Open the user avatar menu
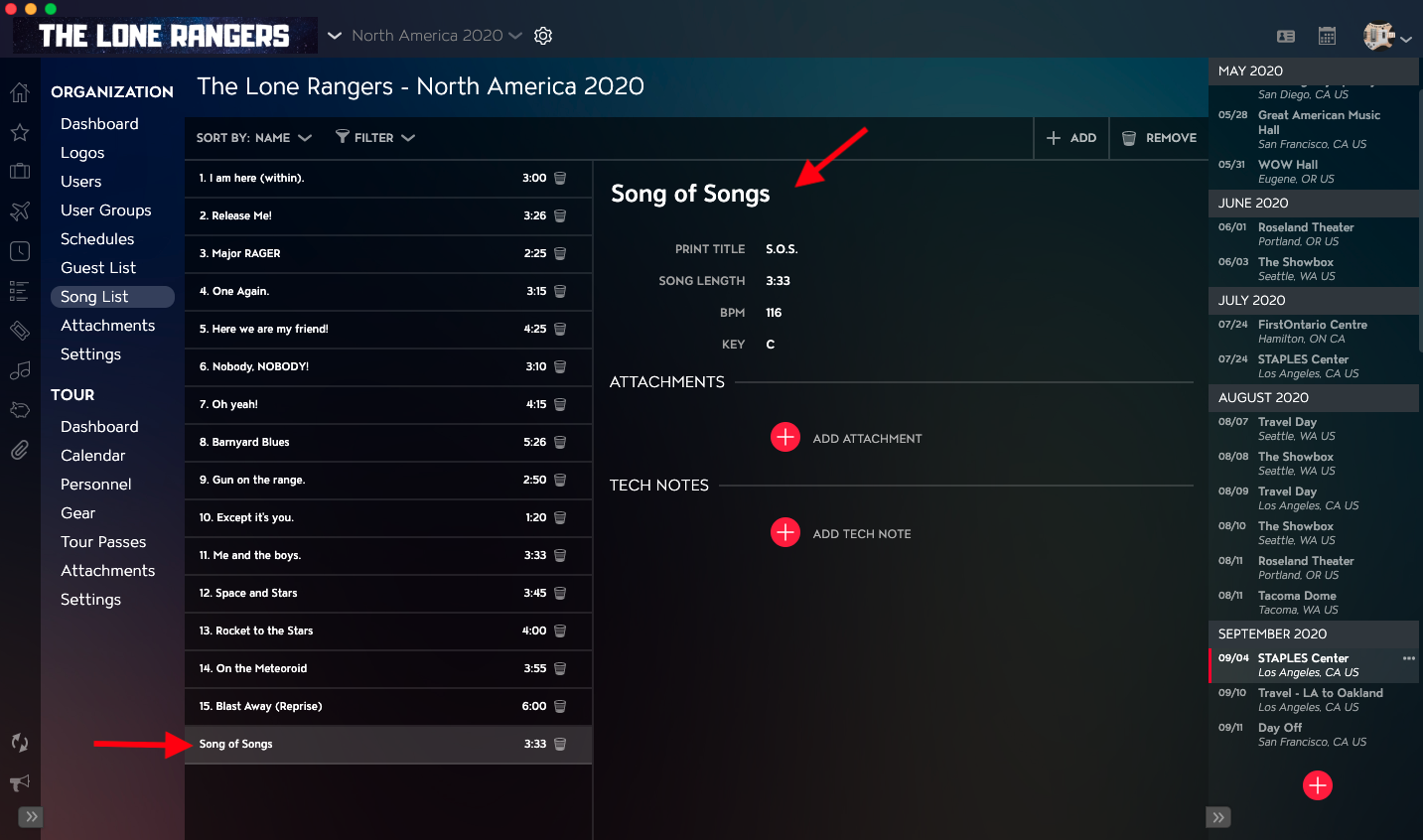This screenshot has width=1423, height=840. pos(1387,36)
